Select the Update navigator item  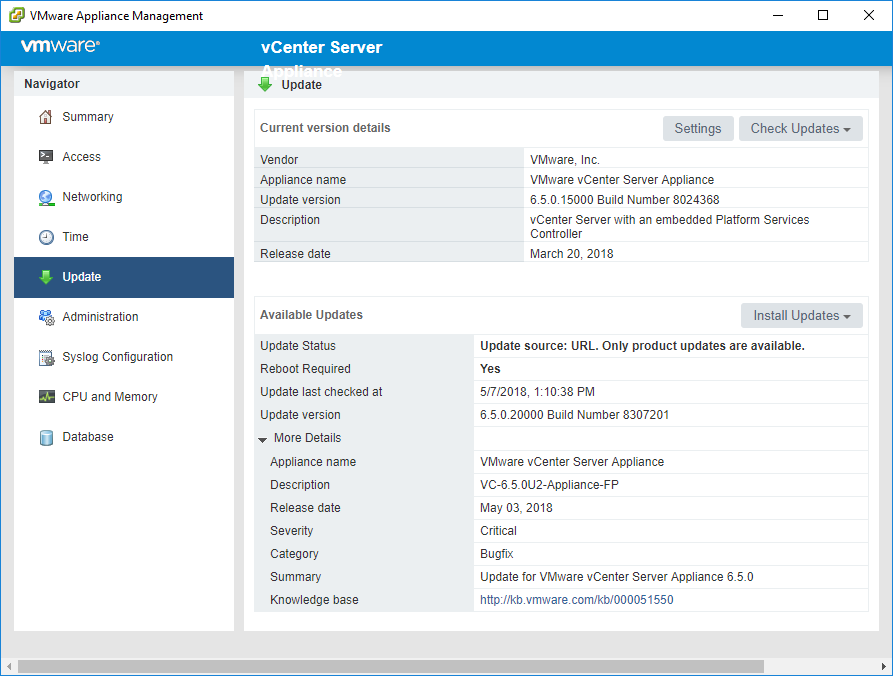click(124, 277)
